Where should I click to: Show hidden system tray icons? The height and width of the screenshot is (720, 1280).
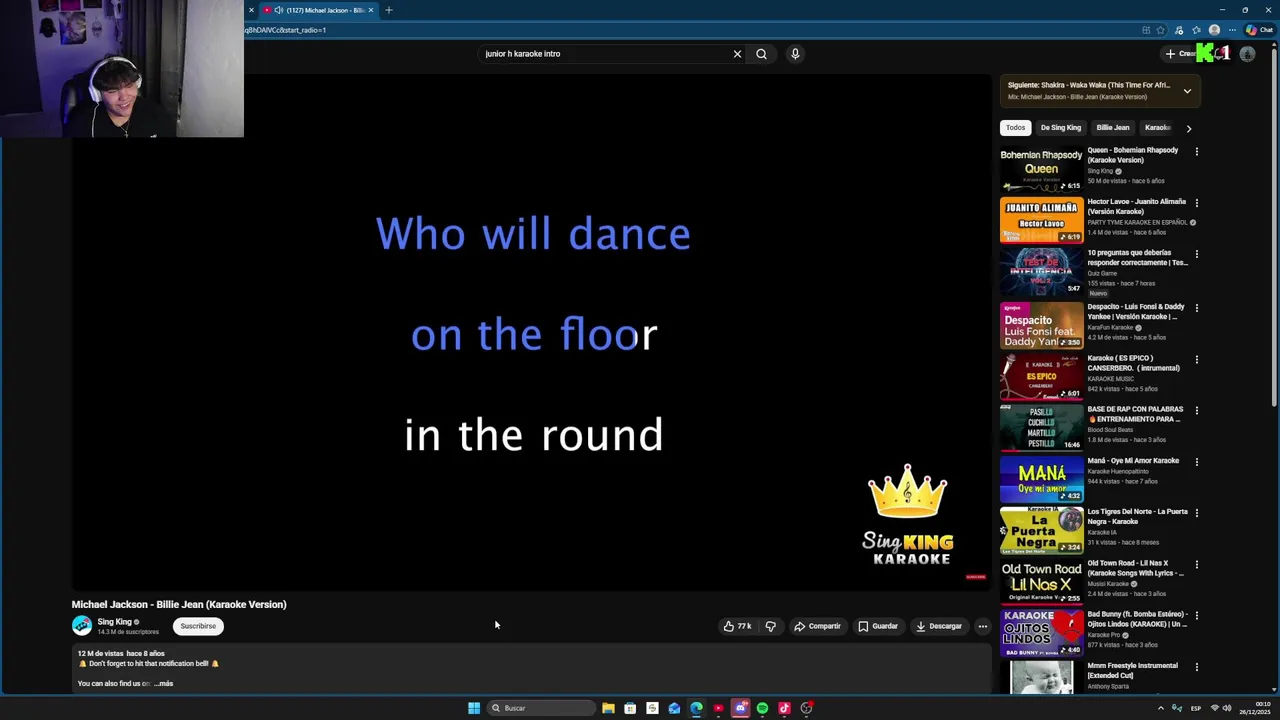tap(1161, 708)
